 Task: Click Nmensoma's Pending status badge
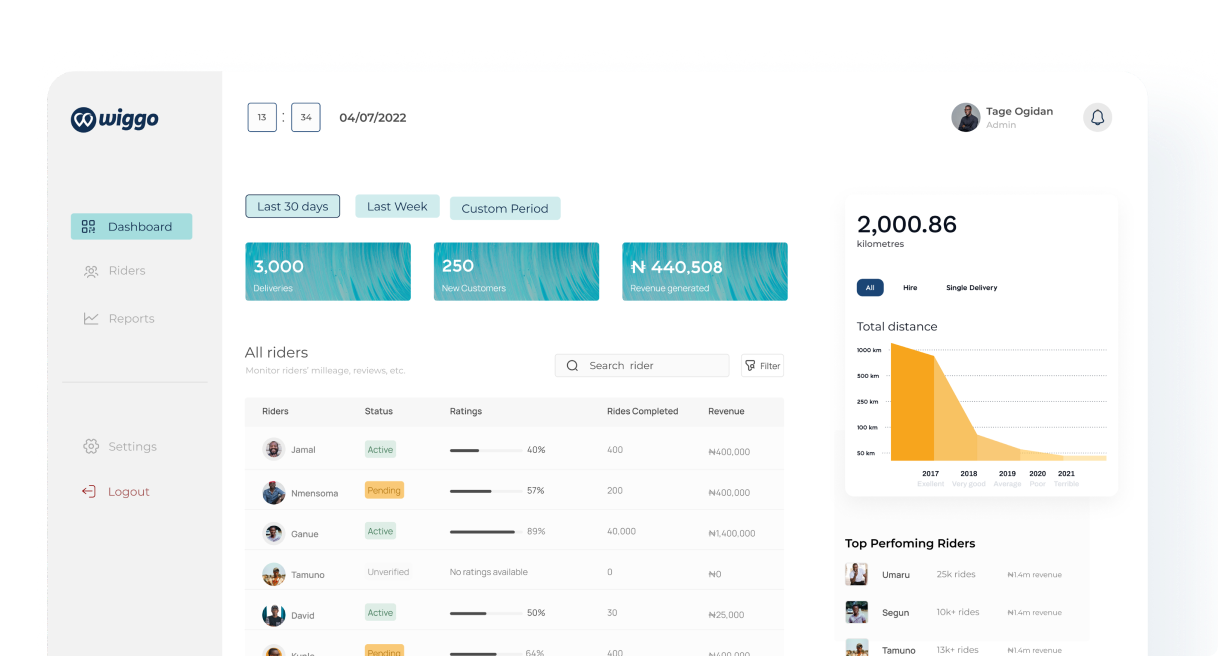384,491
